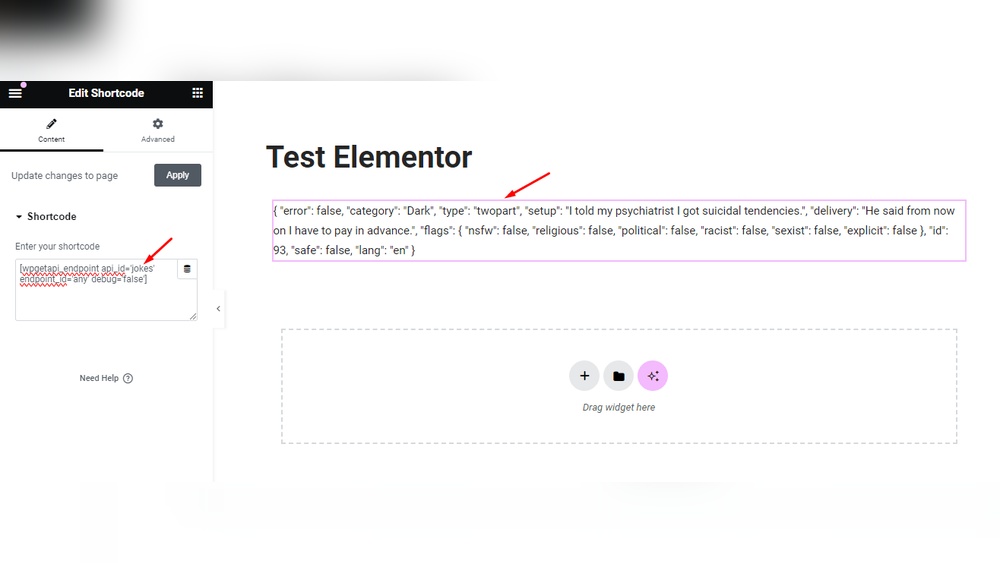This screenshot has width=1000, height=563.
Task: Click the Test Elementor page heading
Action: [369, 157]
